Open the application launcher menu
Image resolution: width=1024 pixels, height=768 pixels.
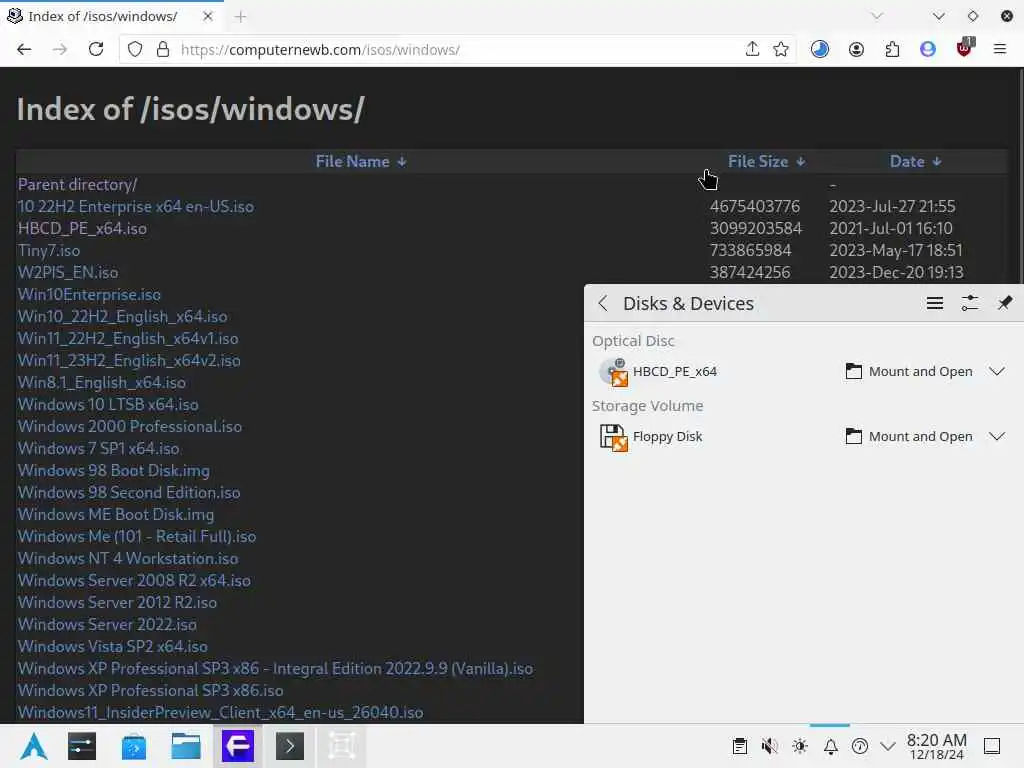tap(33, 746)
